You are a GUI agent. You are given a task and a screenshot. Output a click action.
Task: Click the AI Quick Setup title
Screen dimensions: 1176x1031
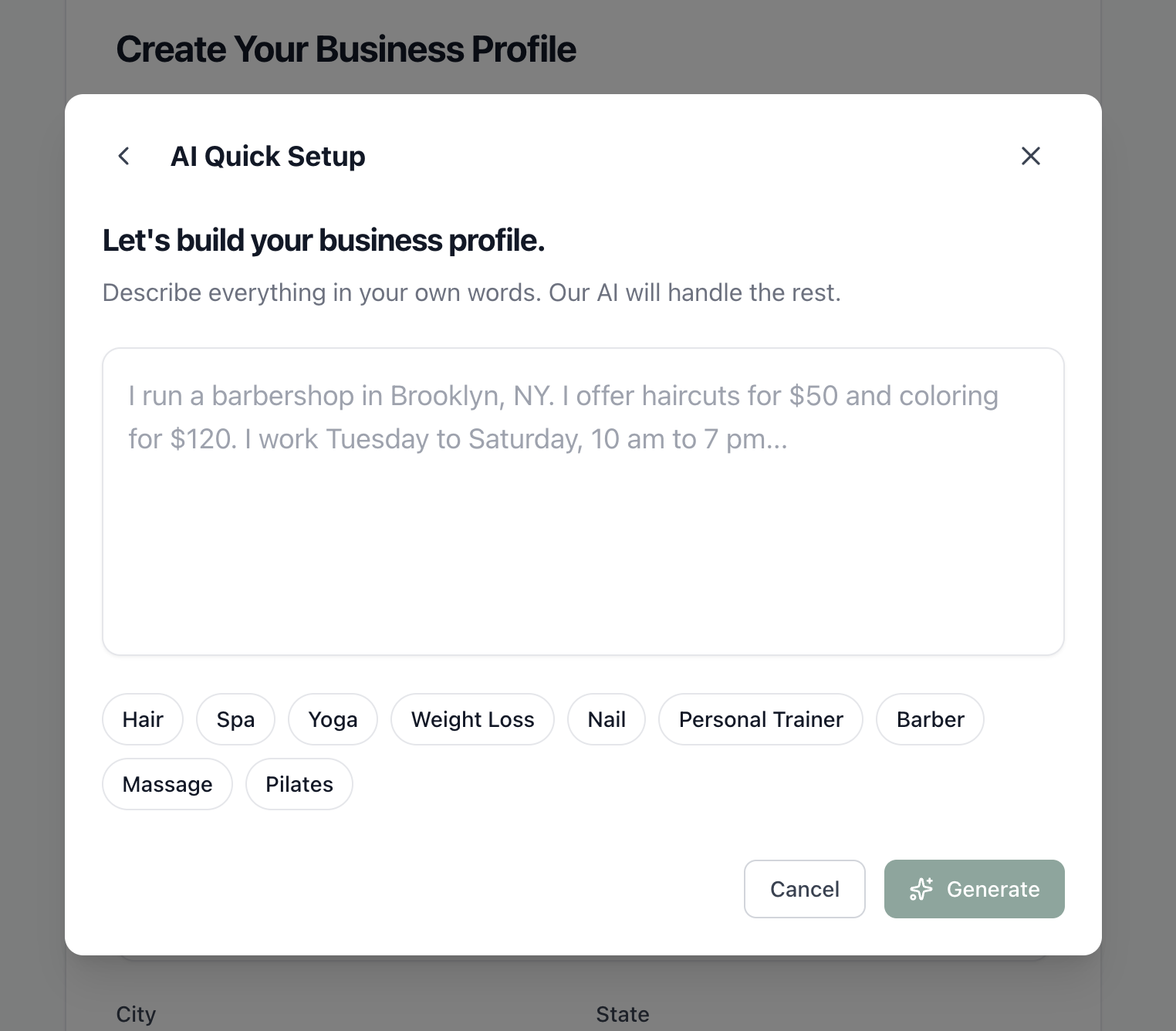tap(268, 156)
